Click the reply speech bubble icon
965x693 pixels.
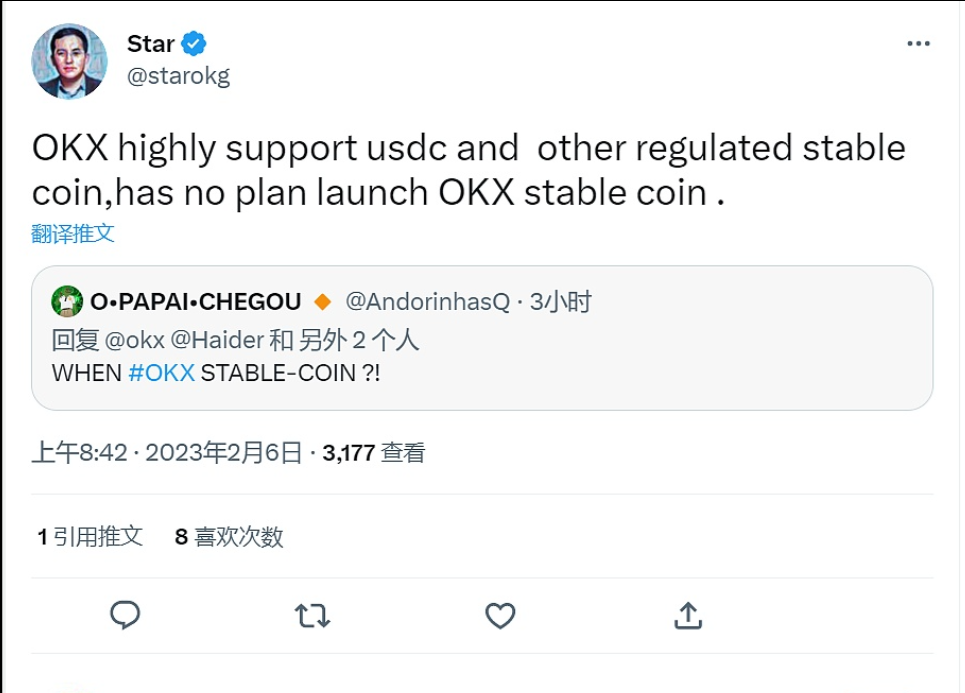tap(125, 615)
